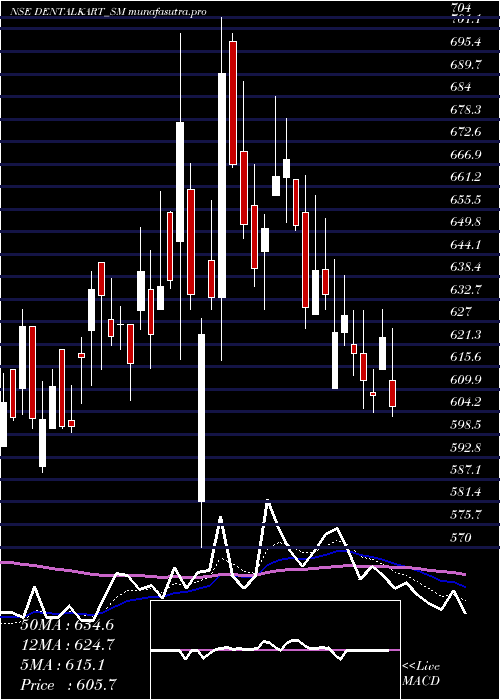Click the 627 price axis label

pos(461,312)
